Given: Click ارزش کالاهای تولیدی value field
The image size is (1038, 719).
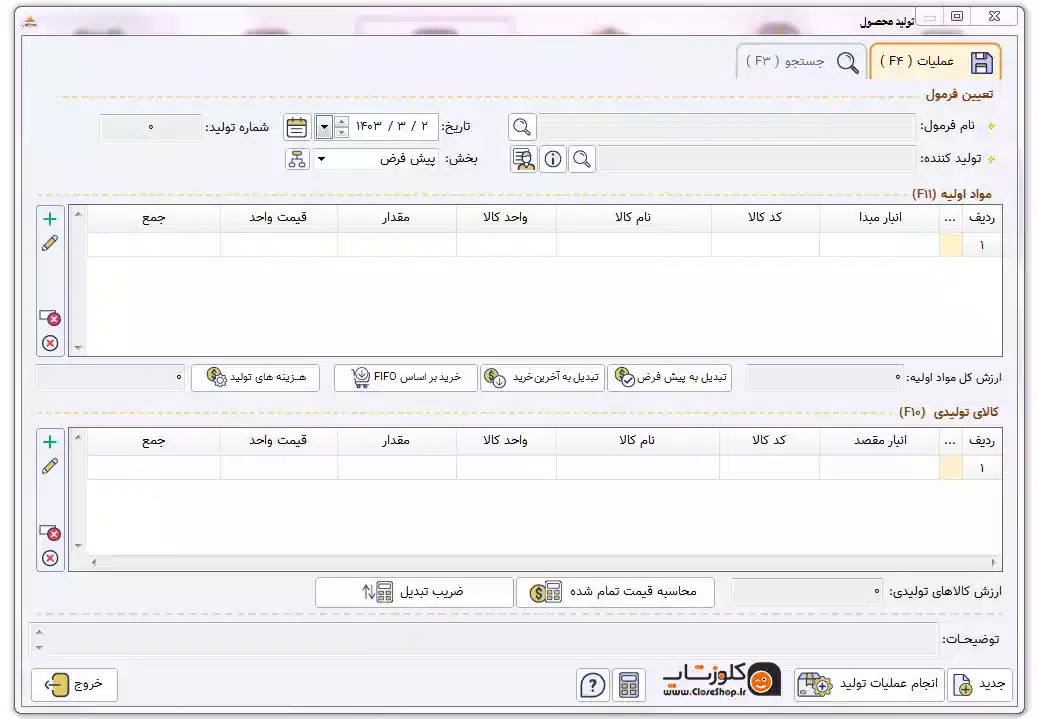Looking at the screenshot, I should 807,592.
